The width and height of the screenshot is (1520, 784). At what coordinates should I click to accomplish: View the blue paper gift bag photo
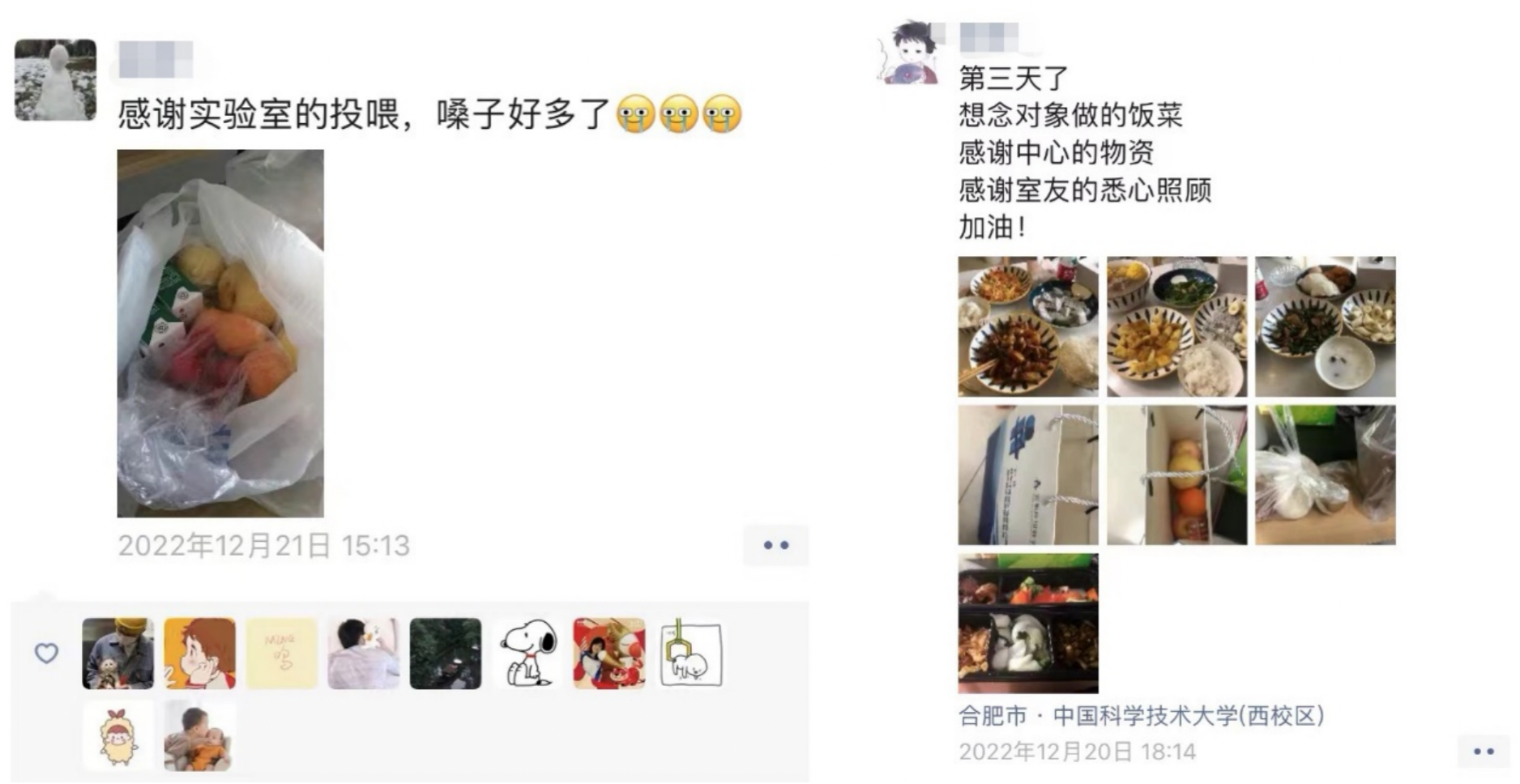(x=1028, y=475)
